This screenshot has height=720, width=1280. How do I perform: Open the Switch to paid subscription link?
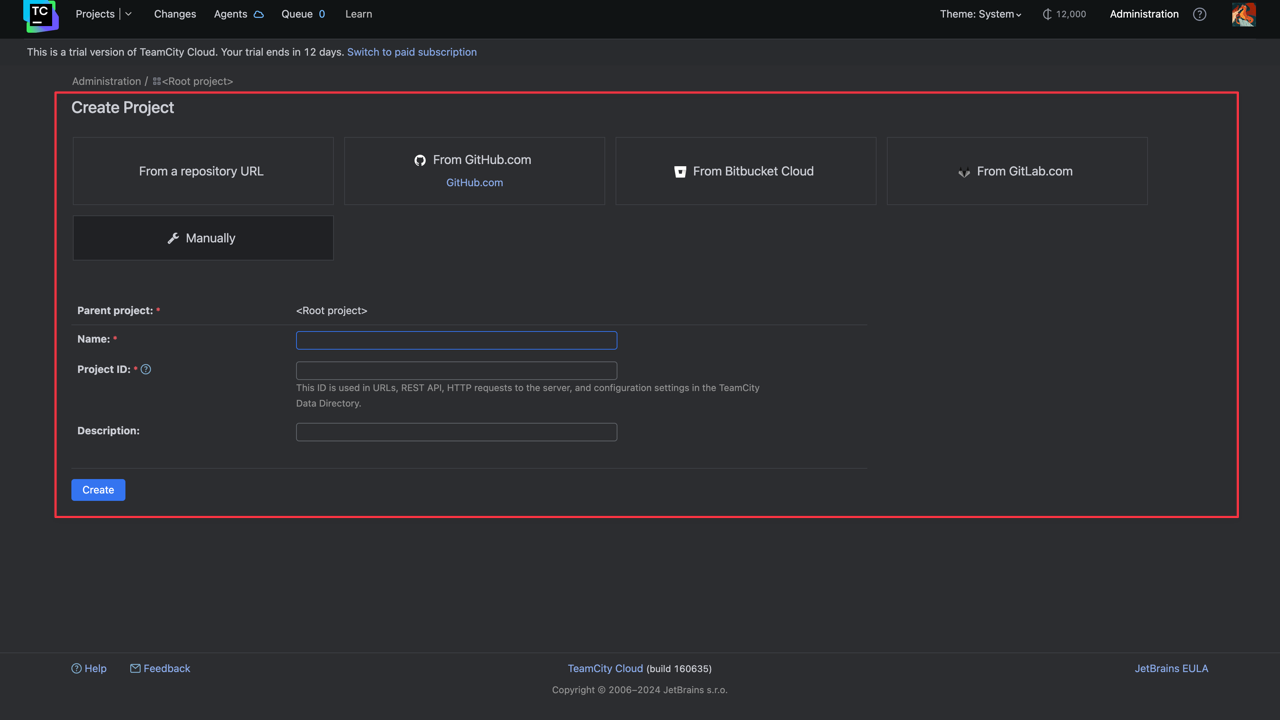pyautogui.click(x=412, y=51)
